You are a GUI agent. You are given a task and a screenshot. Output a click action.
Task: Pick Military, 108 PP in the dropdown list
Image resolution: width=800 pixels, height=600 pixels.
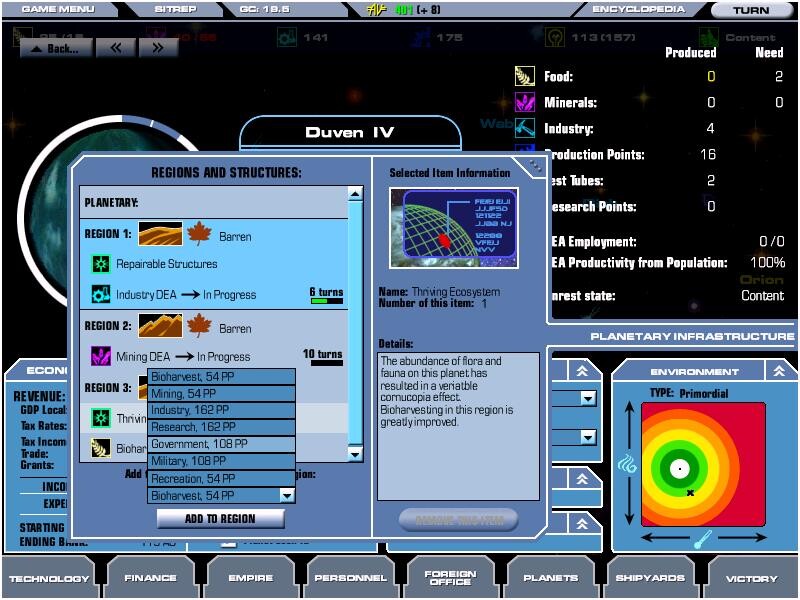221,461
